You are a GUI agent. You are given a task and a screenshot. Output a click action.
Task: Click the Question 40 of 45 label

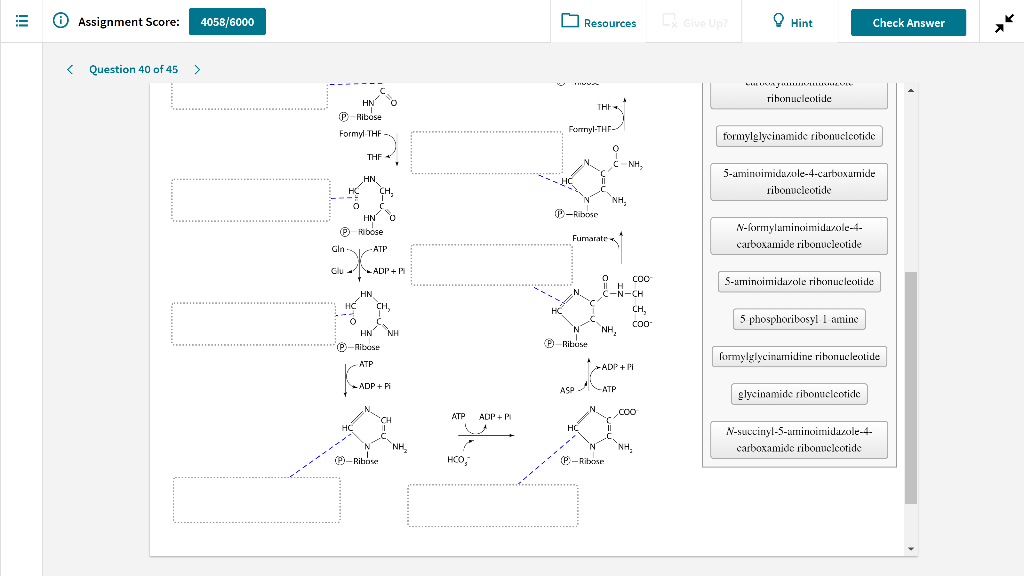pos(133,69)
